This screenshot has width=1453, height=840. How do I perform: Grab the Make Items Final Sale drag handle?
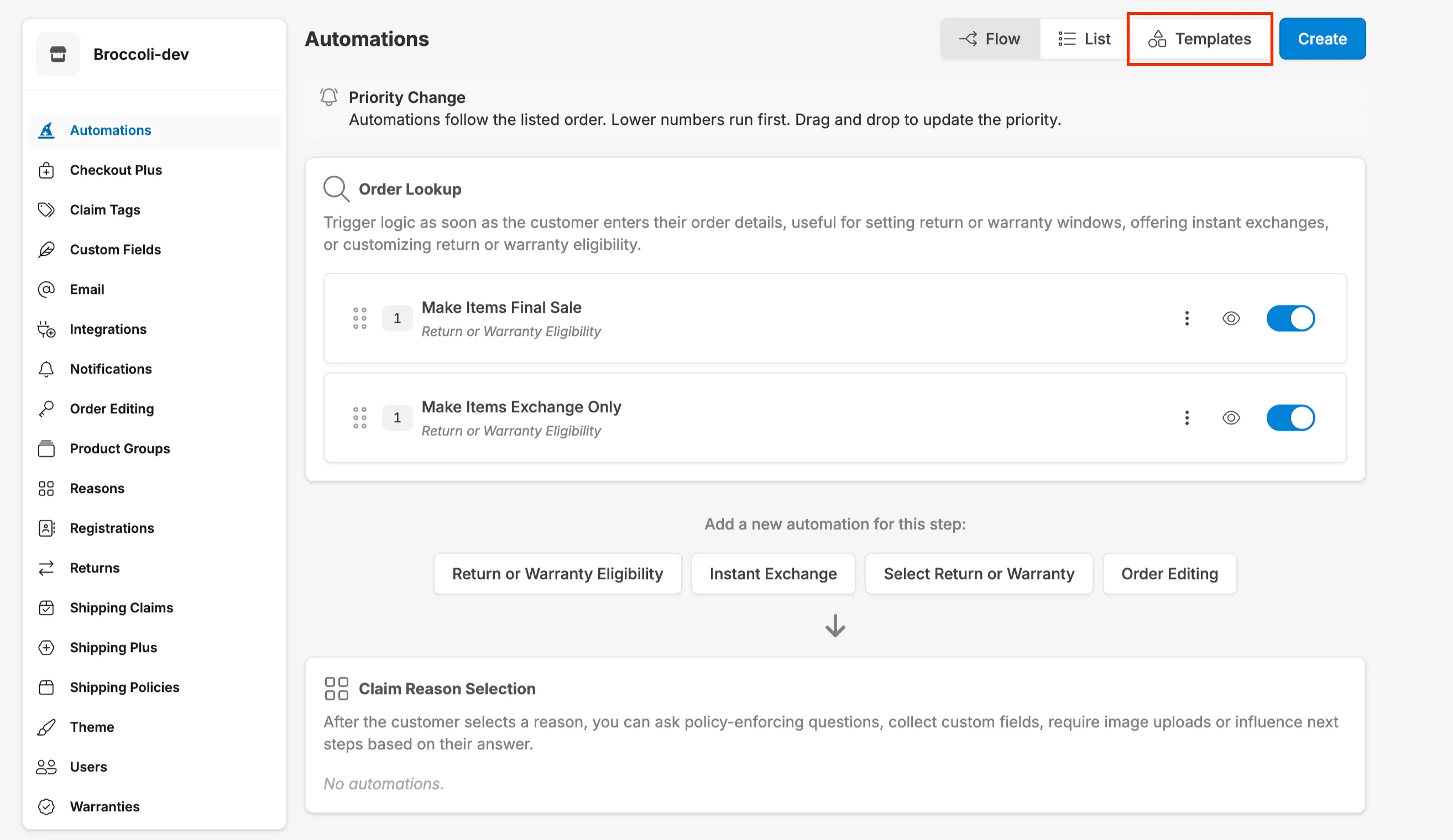pyautogui.click(x=360, y=318)
